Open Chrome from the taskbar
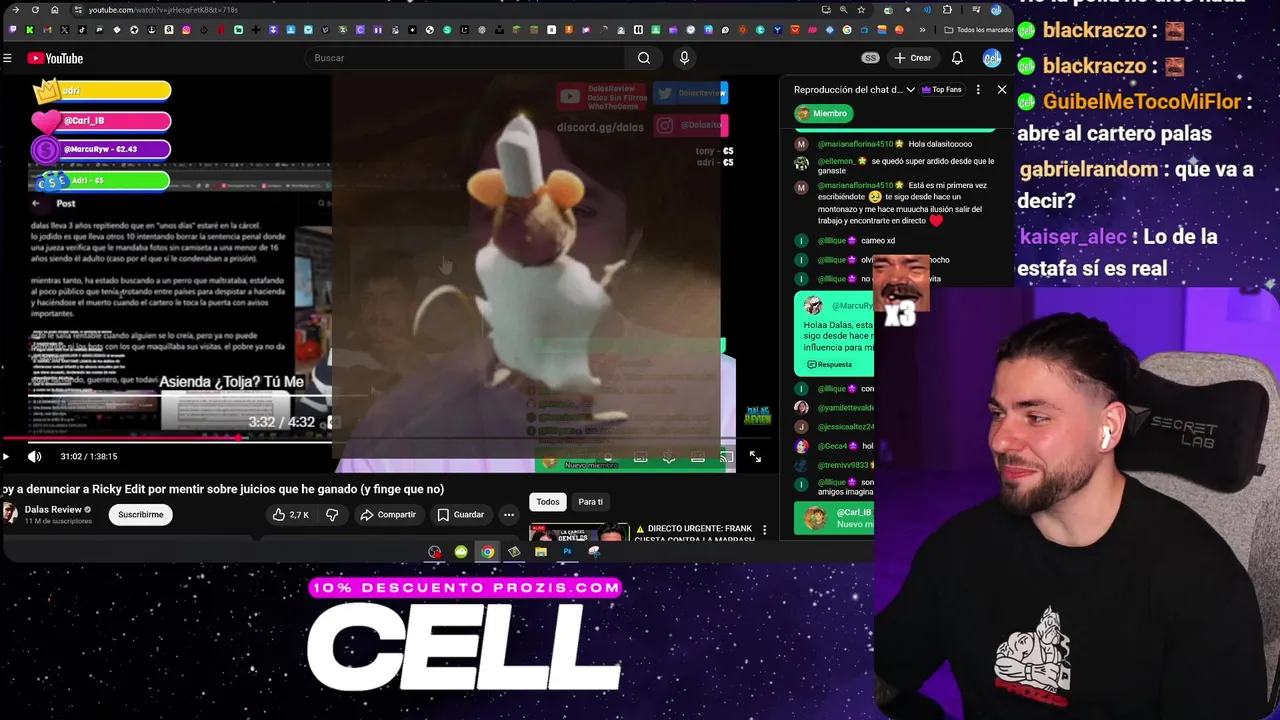The width and height of the screenshot is (1280, 720). (487, 552)
